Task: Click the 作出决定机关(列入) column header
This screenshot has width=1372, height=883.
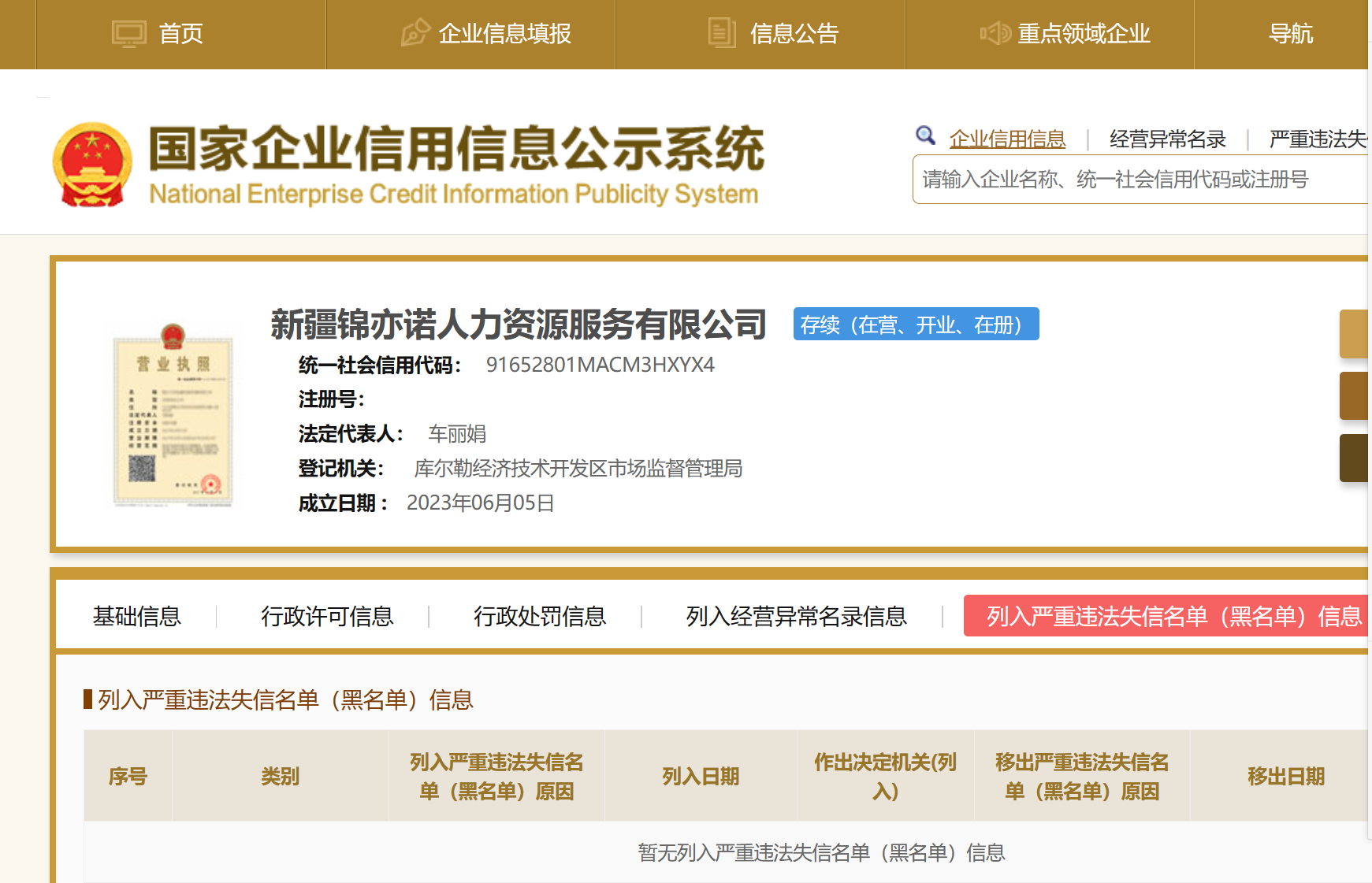Action: point(886,777)
